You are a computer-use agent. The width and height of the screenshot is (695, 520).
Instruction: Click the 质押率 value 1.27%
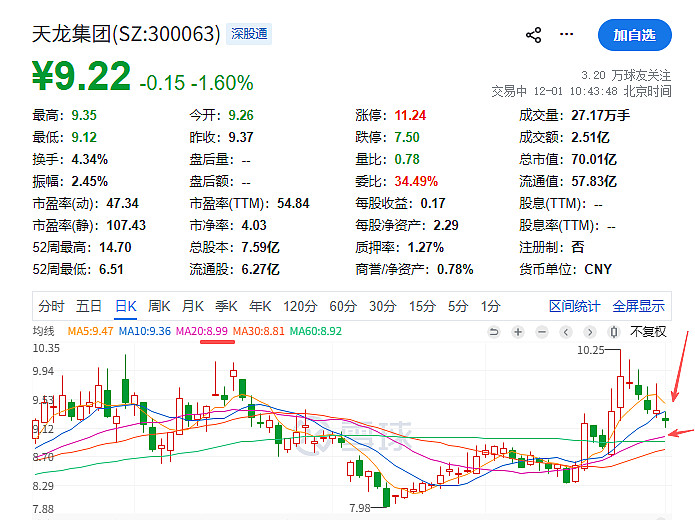coord(426,247)
